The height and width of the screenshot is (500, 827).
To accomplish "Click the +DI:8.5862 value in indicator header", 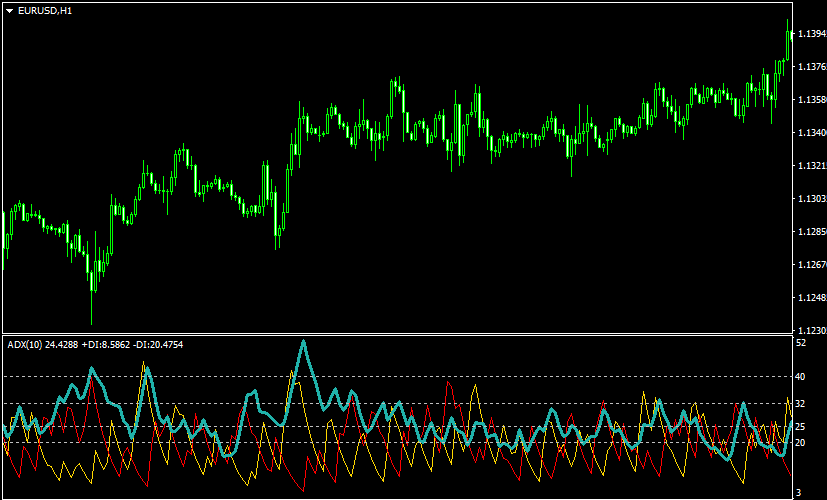I will [104, 344].
